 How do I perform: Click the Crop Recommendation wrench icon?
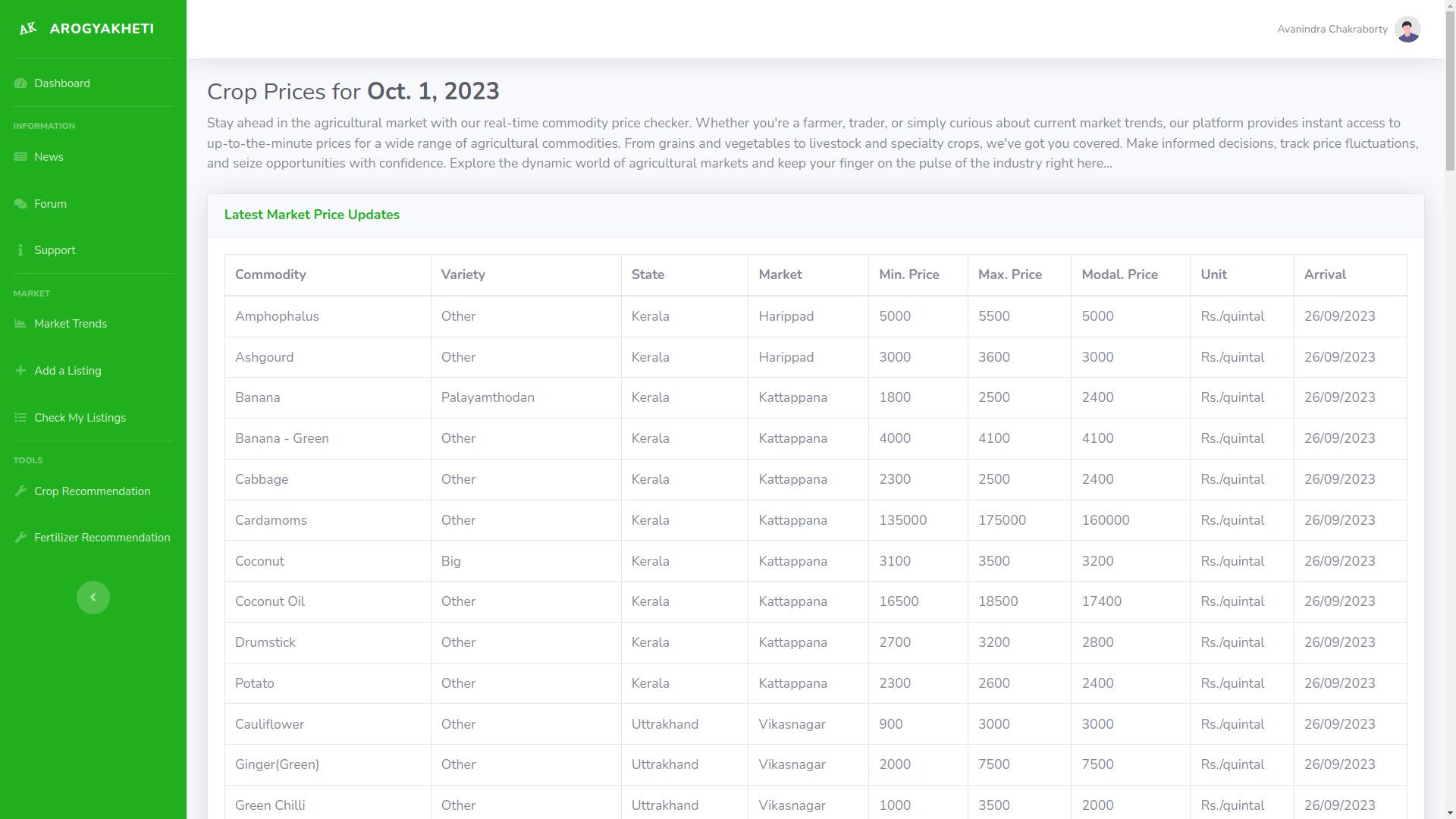(x=20, y=491)
